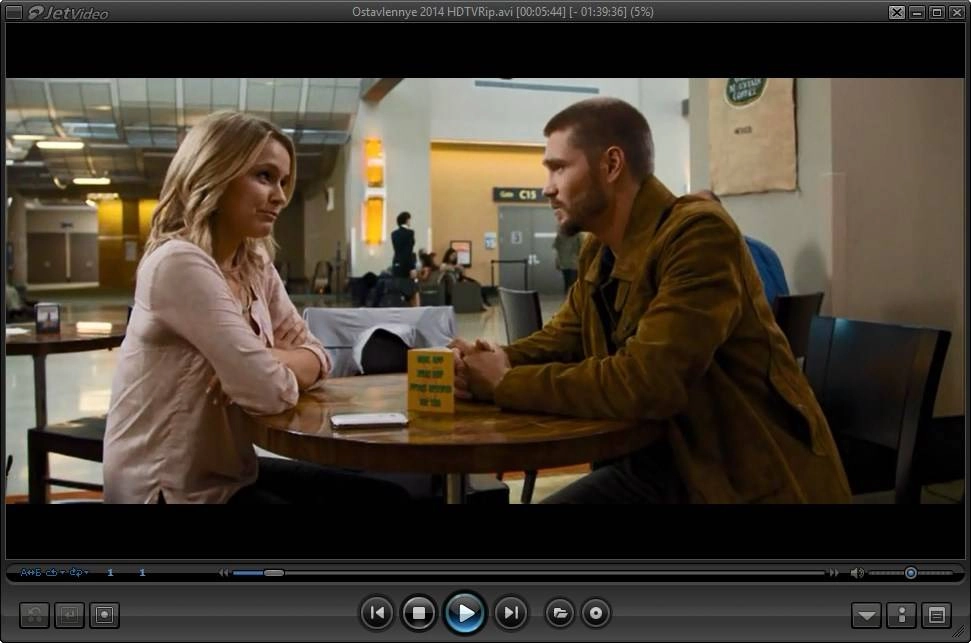Viewport: 971px width, 643px height.
Task: Toggle the repeat mode icon
Action: tap(51, 572)
